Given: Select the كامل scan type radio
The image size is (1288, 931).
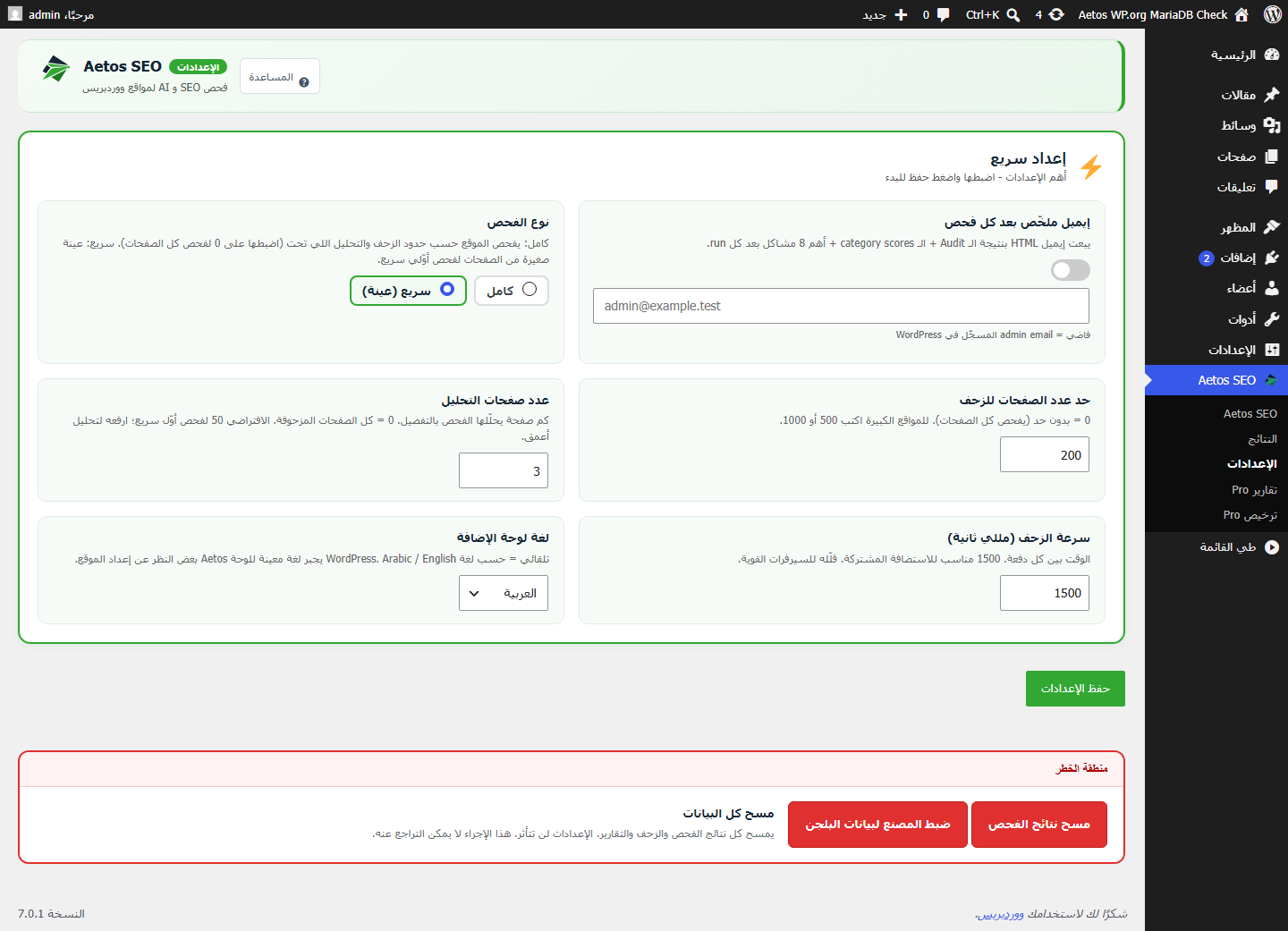Looking at the screenshot, I should coord(530,289).
